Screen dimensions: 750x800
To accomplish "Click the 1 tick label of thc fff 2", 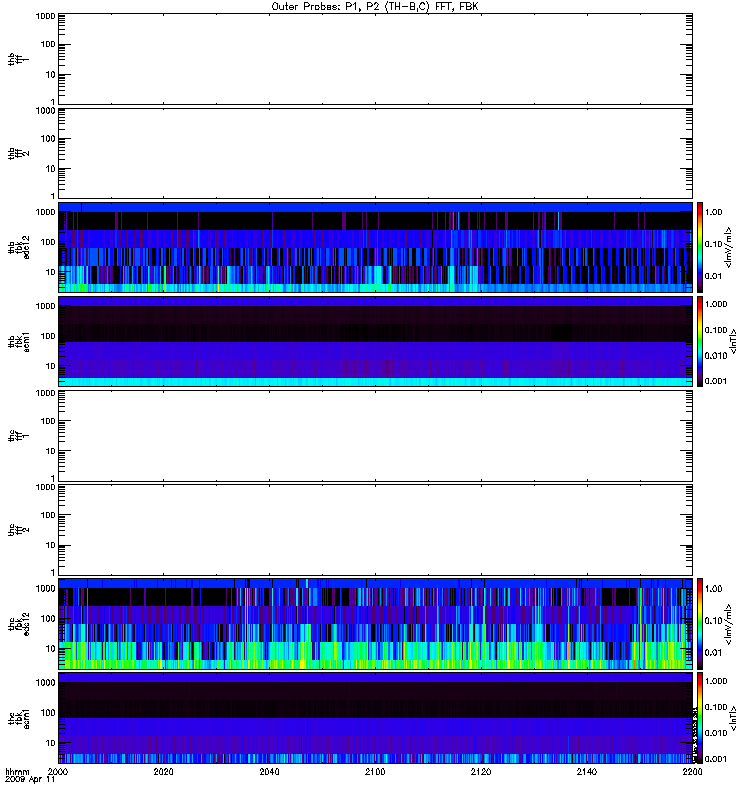I will tap(53, 572).
